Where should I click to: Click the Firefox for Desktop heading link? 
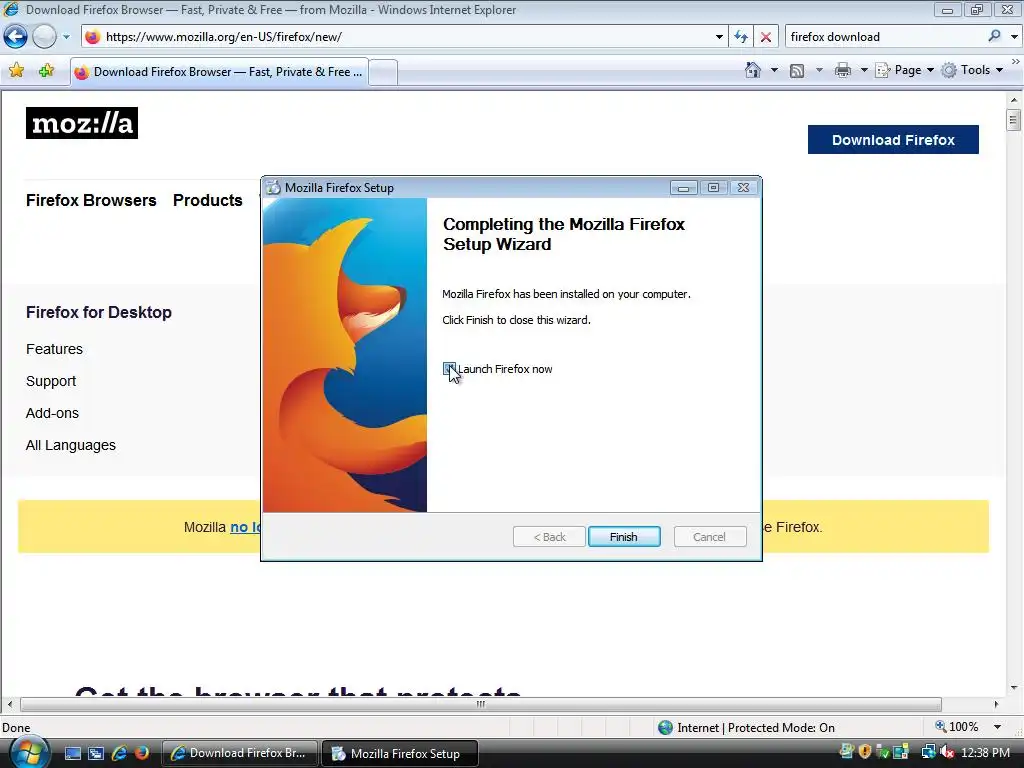99,312
